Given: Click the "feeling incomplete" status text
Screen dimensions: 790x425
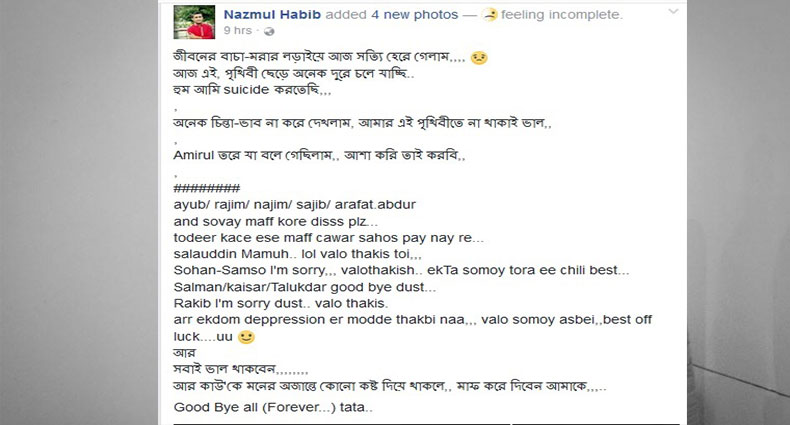Looking at the screenshot, I should point(562,15).
